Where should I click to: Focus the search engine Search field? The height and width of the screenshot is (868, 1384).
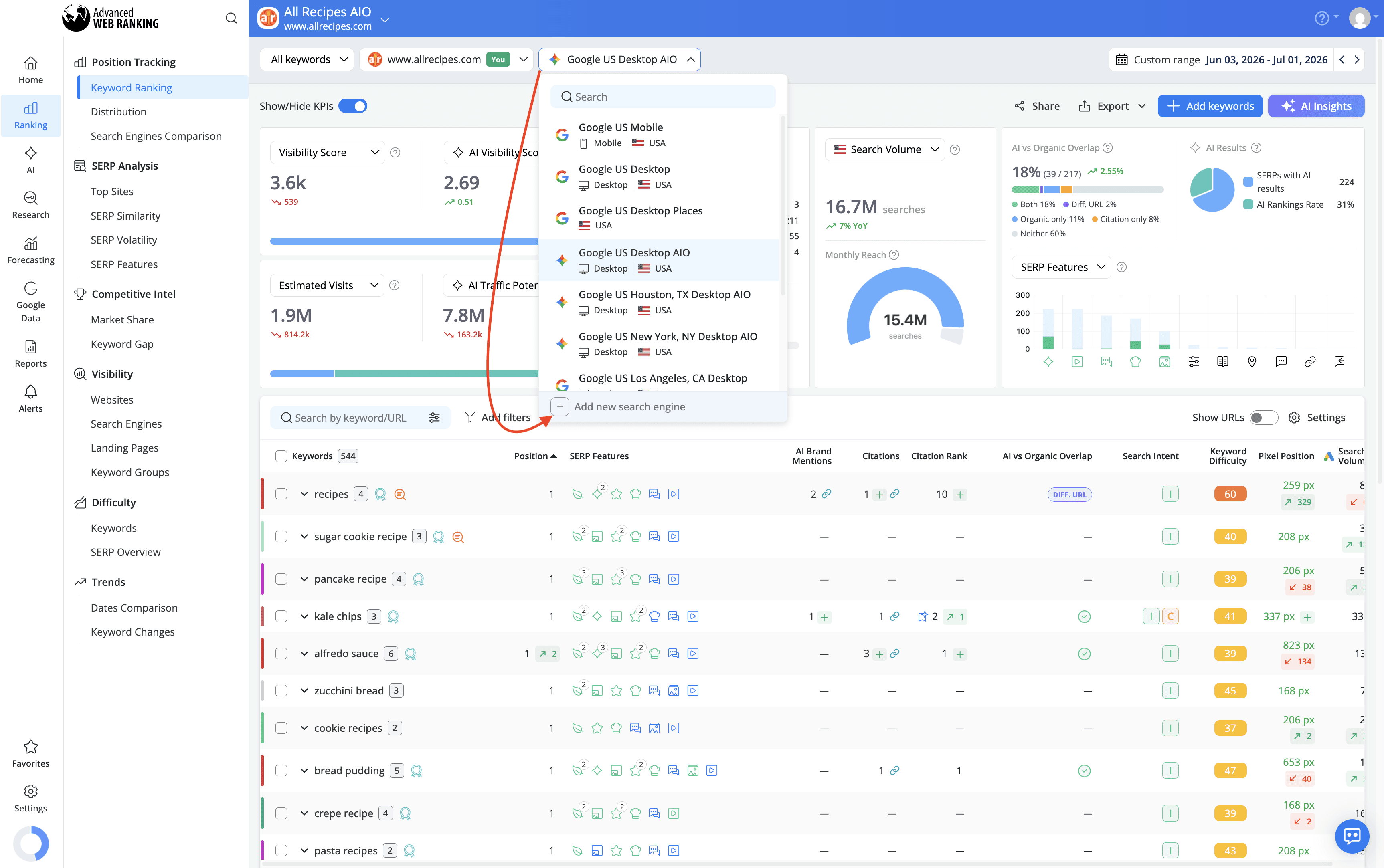pyautogui.click(x=663, y=97)
